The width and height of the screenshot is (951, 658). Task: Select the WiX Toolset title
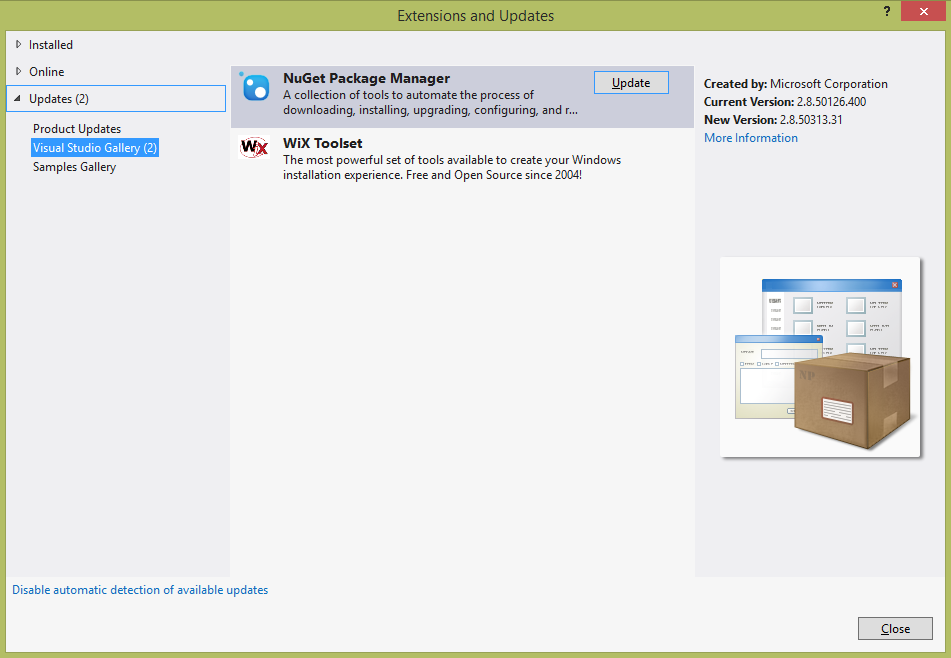click(x=323, y=143)
